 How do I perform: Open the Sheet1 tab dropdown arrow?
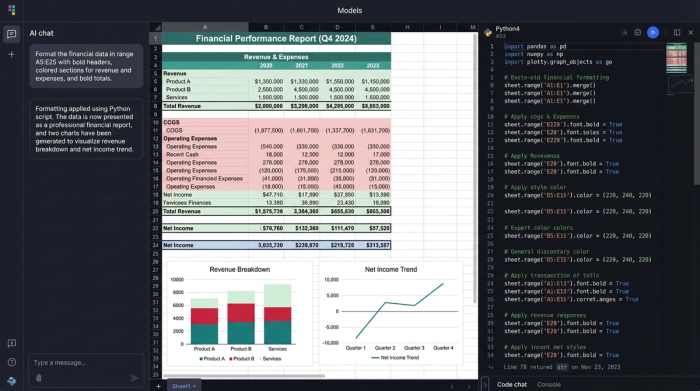click(195, 386)
